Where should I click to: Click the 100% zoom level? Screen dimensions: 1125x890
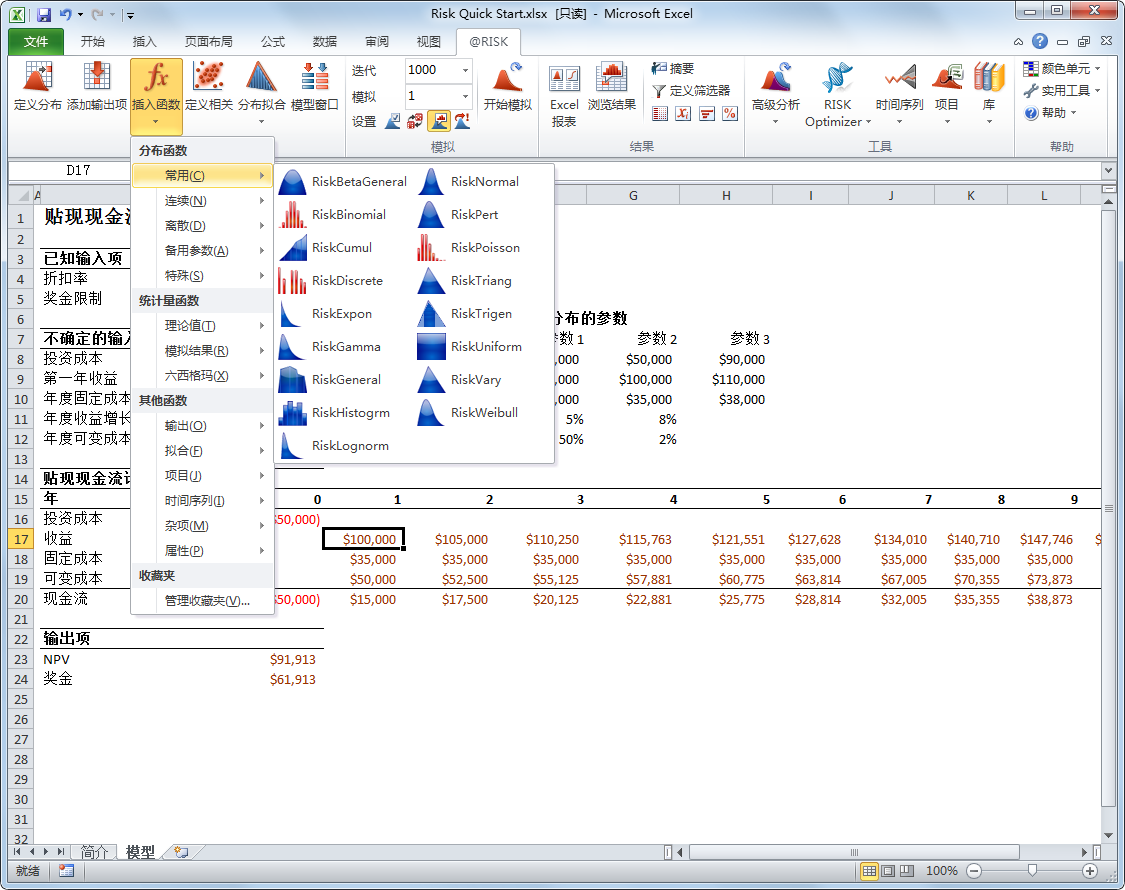click(x=941, y=871)
